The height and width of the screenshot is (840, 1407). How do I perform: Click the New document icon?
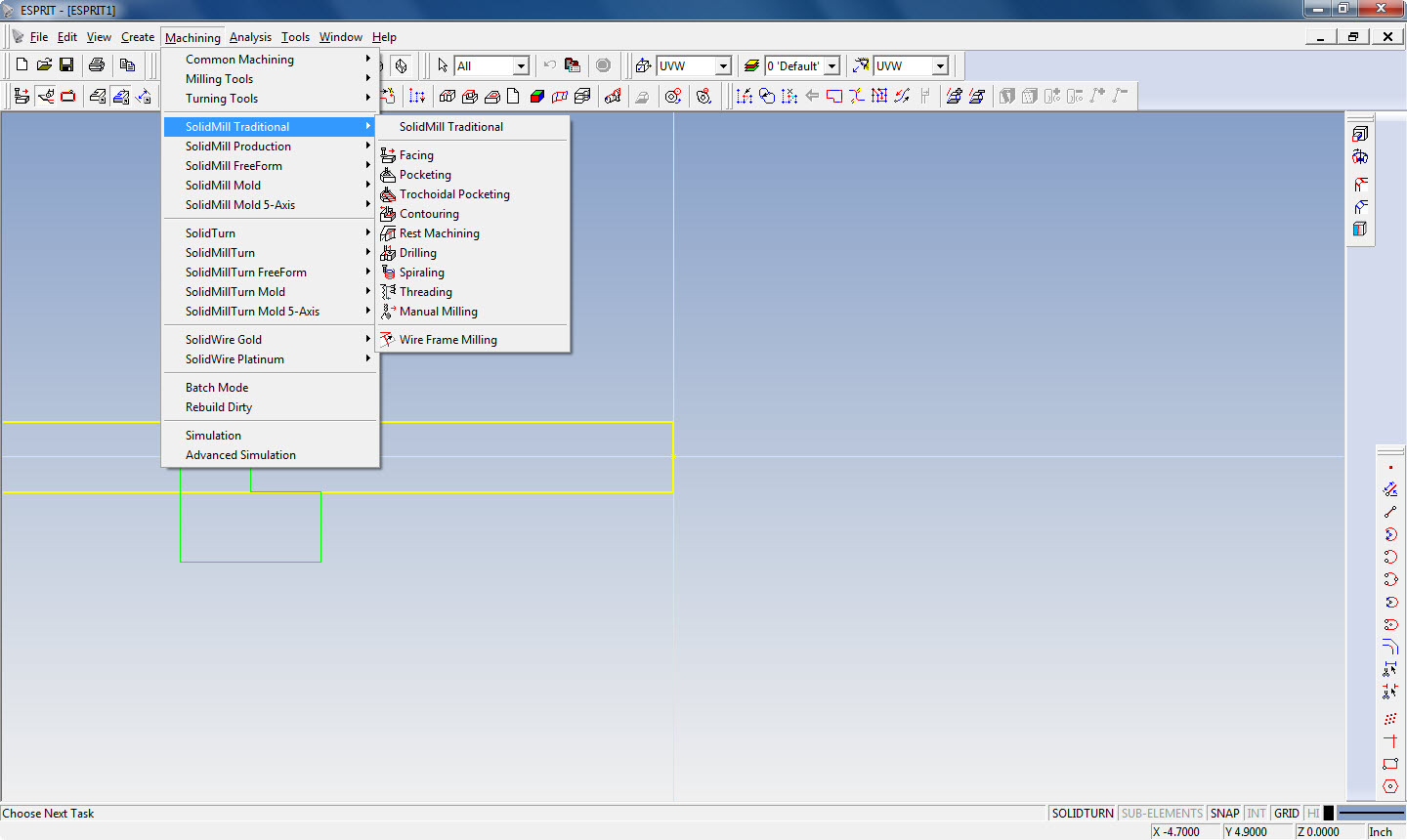click(21, 65)
